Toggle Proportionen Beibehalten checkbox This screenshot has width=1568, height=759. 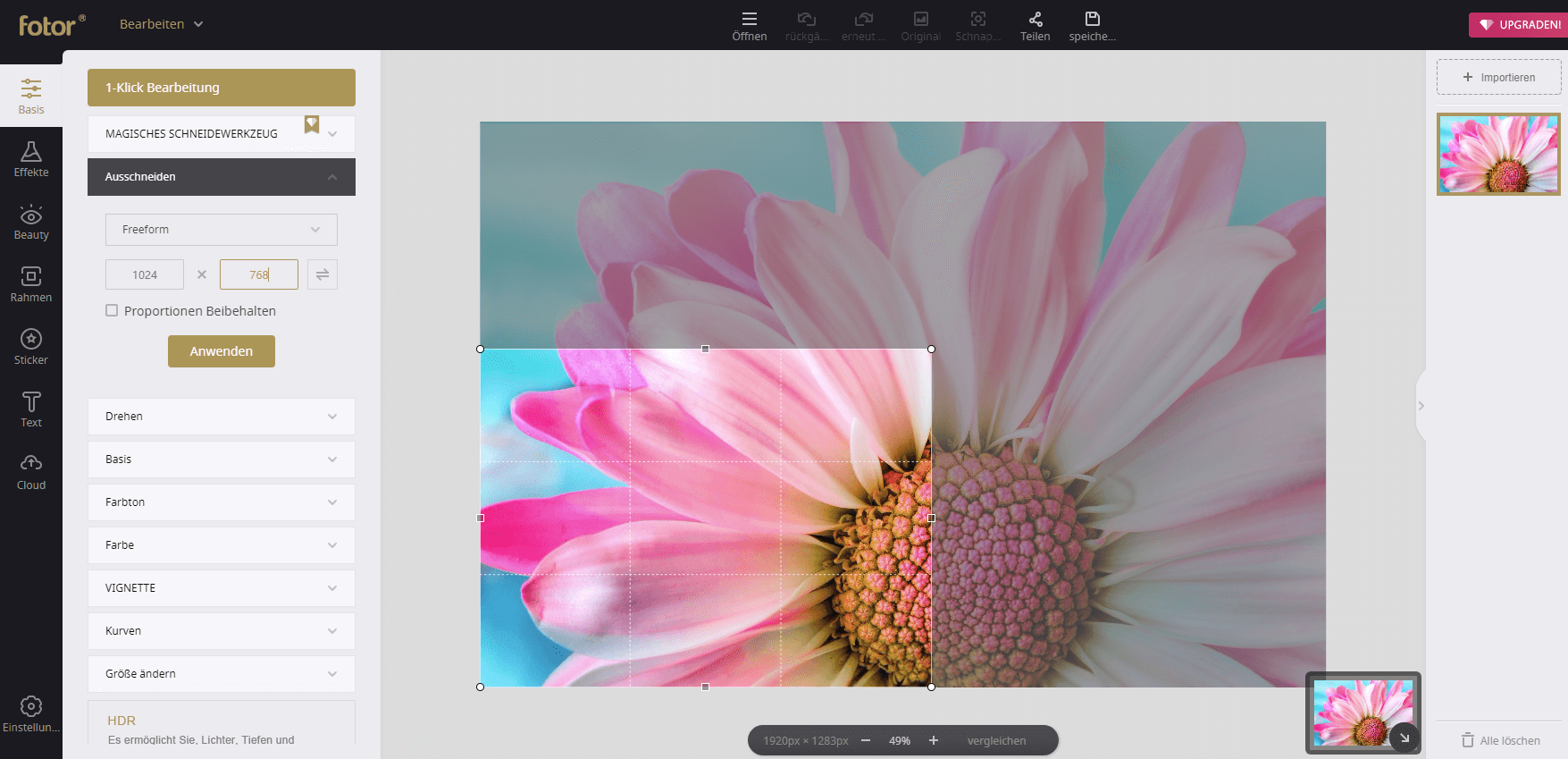pyautogui.click(x=112, y=310)
